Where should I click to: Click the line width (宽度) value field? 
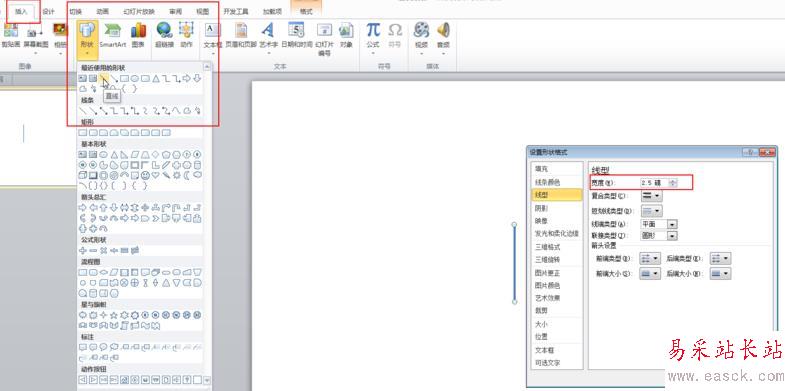[654, 183]
